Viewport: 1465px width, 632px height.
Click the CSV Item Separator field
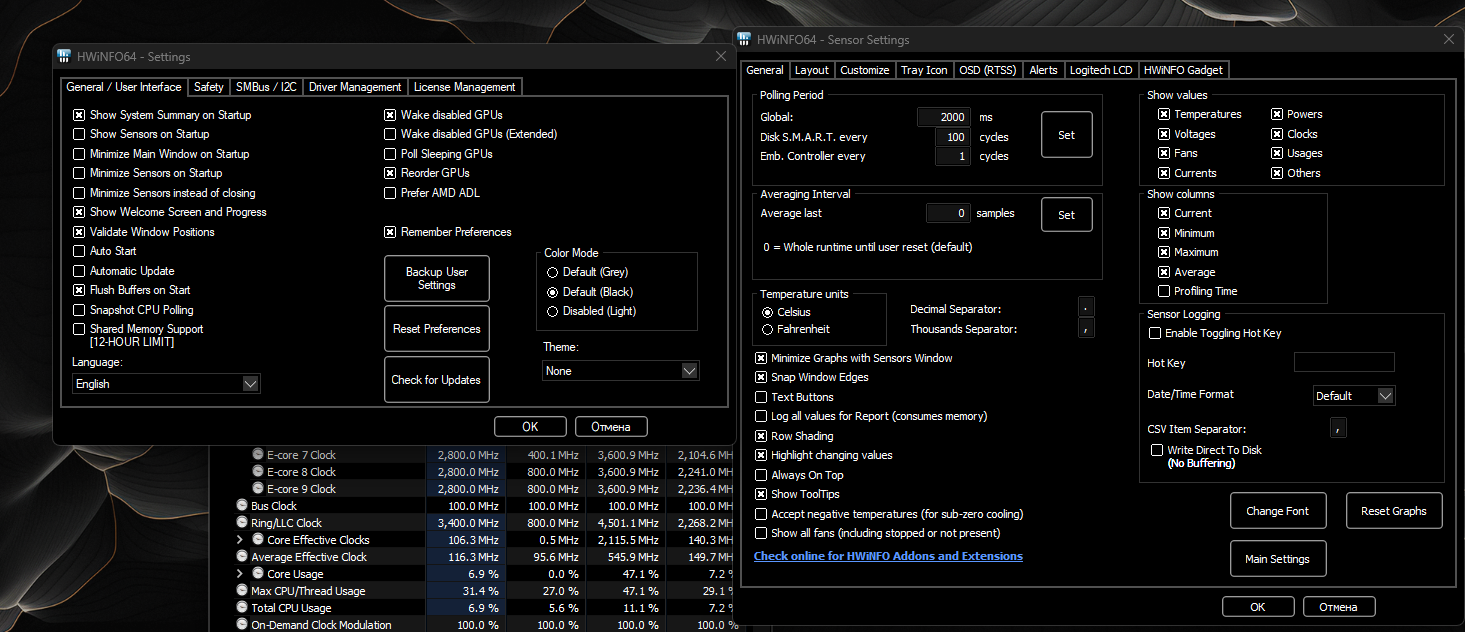[1339, 429]
